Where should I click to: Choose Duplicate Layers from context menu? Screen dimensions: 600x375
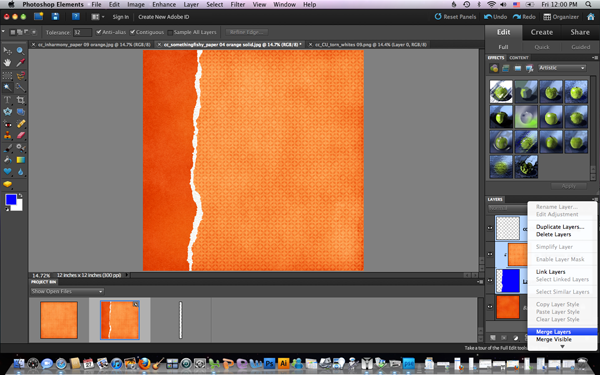point(562,227)
